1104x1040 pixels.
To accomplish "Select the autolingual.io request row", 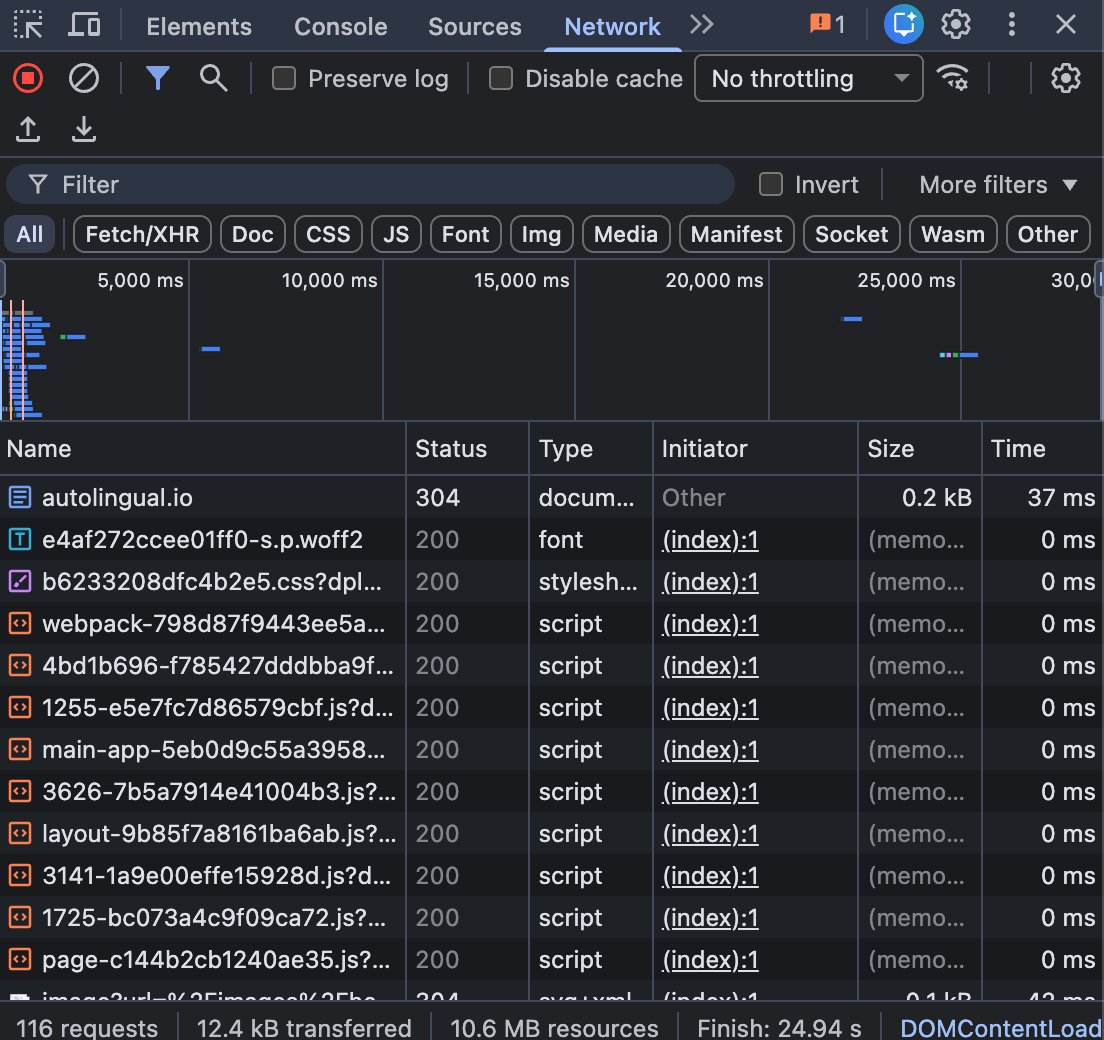I will pyautogui.click(x=551, y=498).
